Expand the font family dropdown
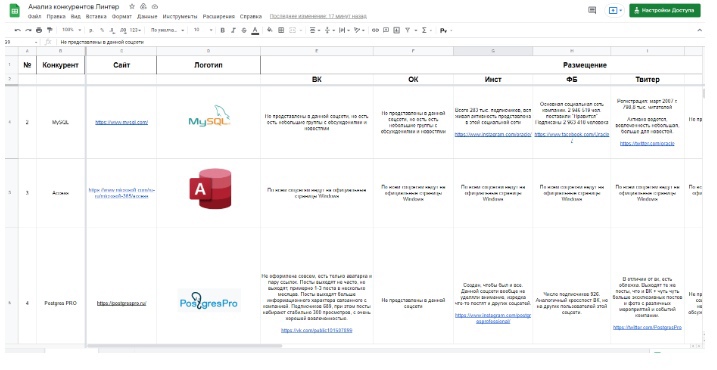The width and height of the screenshot is (717, 370). tap(167, 30)
